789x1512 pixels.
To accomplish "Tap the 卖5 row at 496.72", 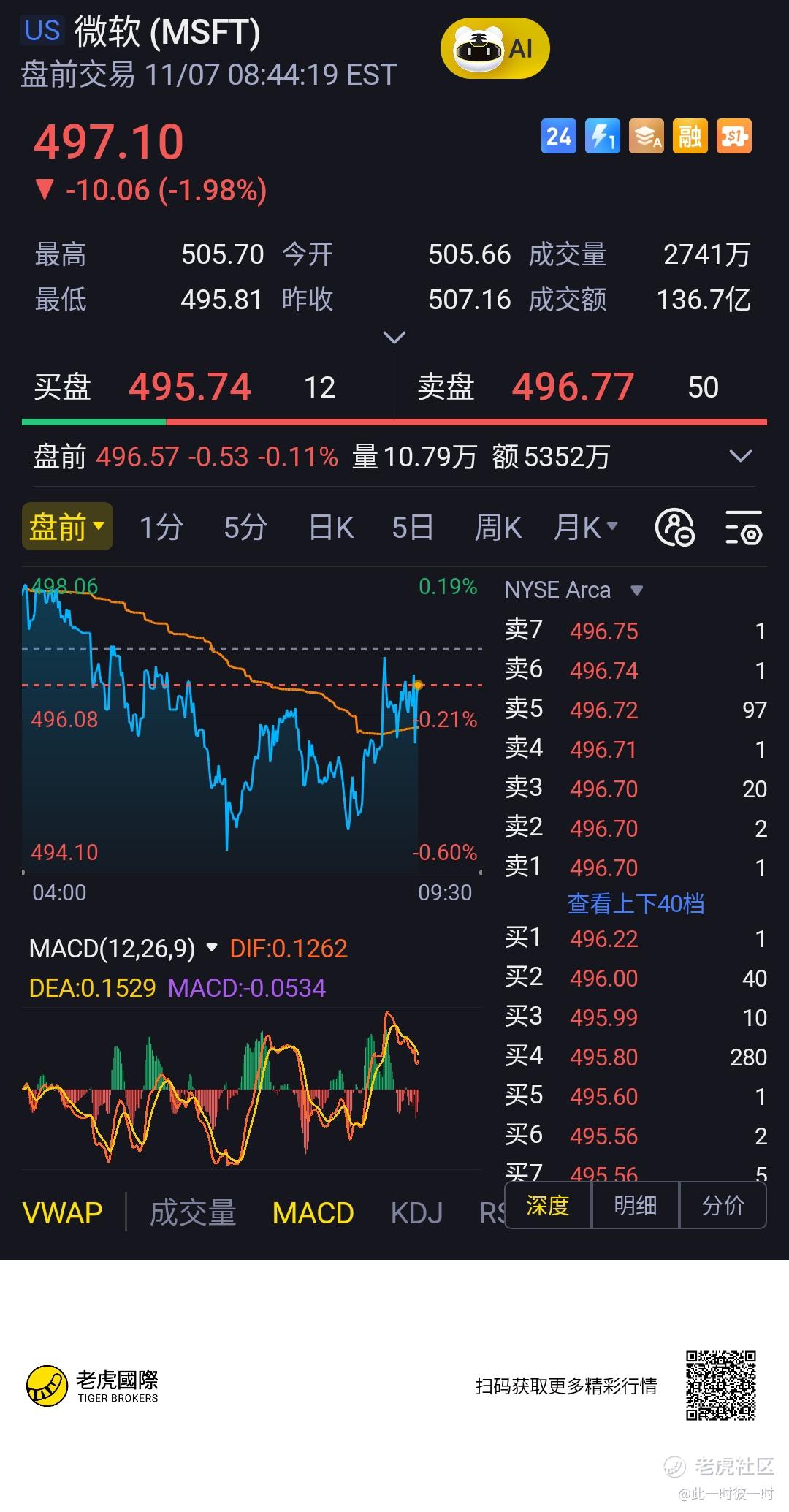I will tap(636, 710).
